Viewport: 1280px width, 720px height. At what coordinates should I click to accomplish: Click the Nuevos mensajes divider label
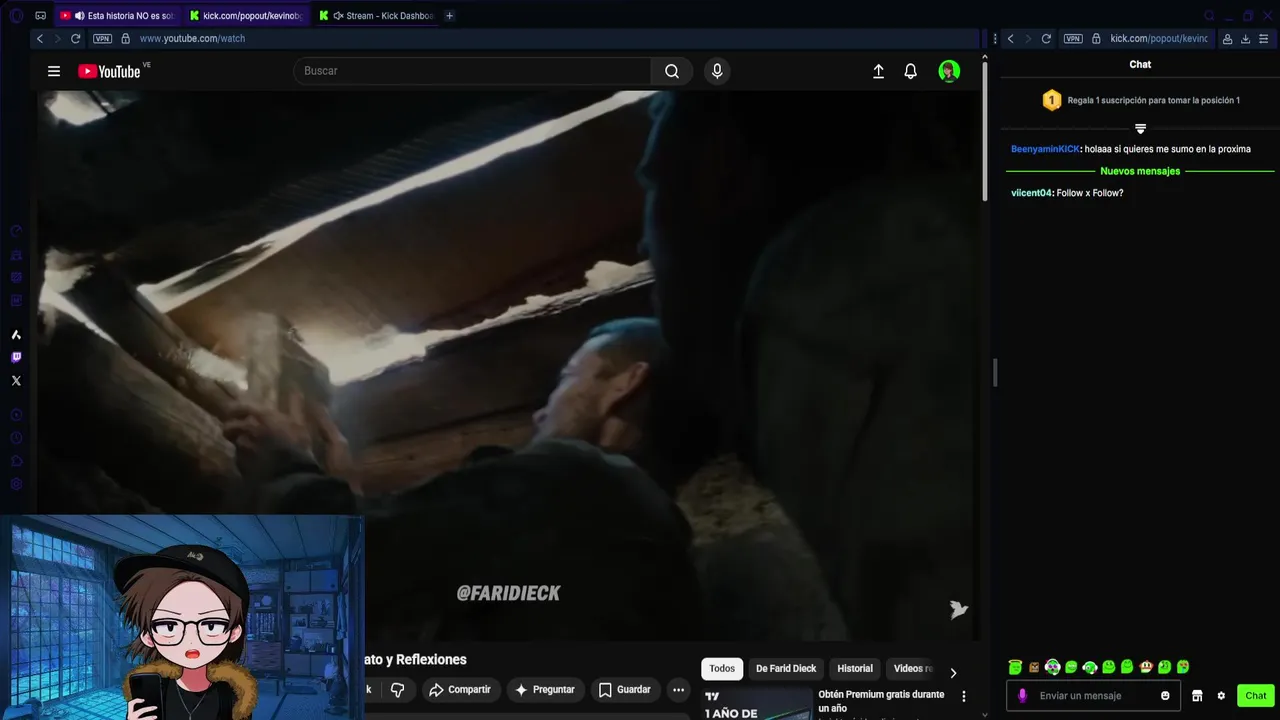(x=1140, y=171)
